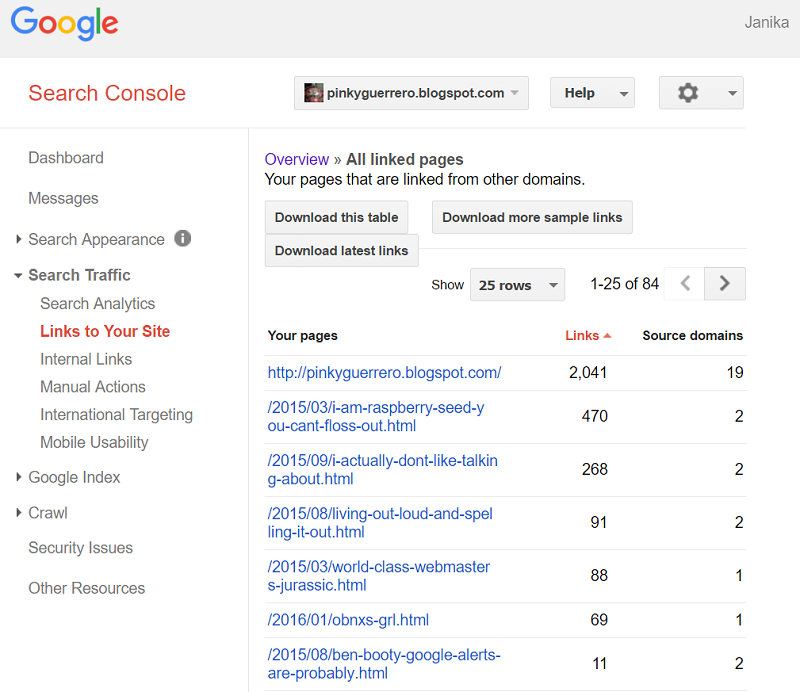The height and width of the screenshot is (692, 800).
Task: Go to previous page of results
Action: point(685,284)
